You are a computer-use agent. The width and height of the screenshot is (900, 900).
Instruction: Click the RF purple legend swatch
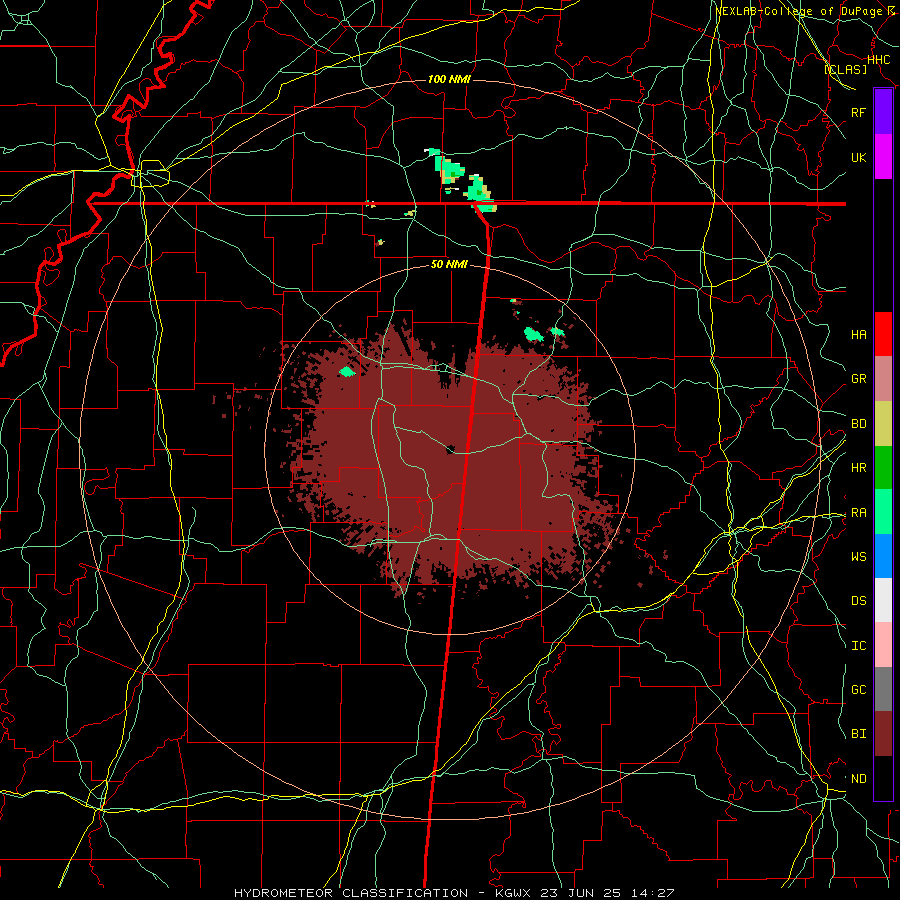(x=883, y=112)
